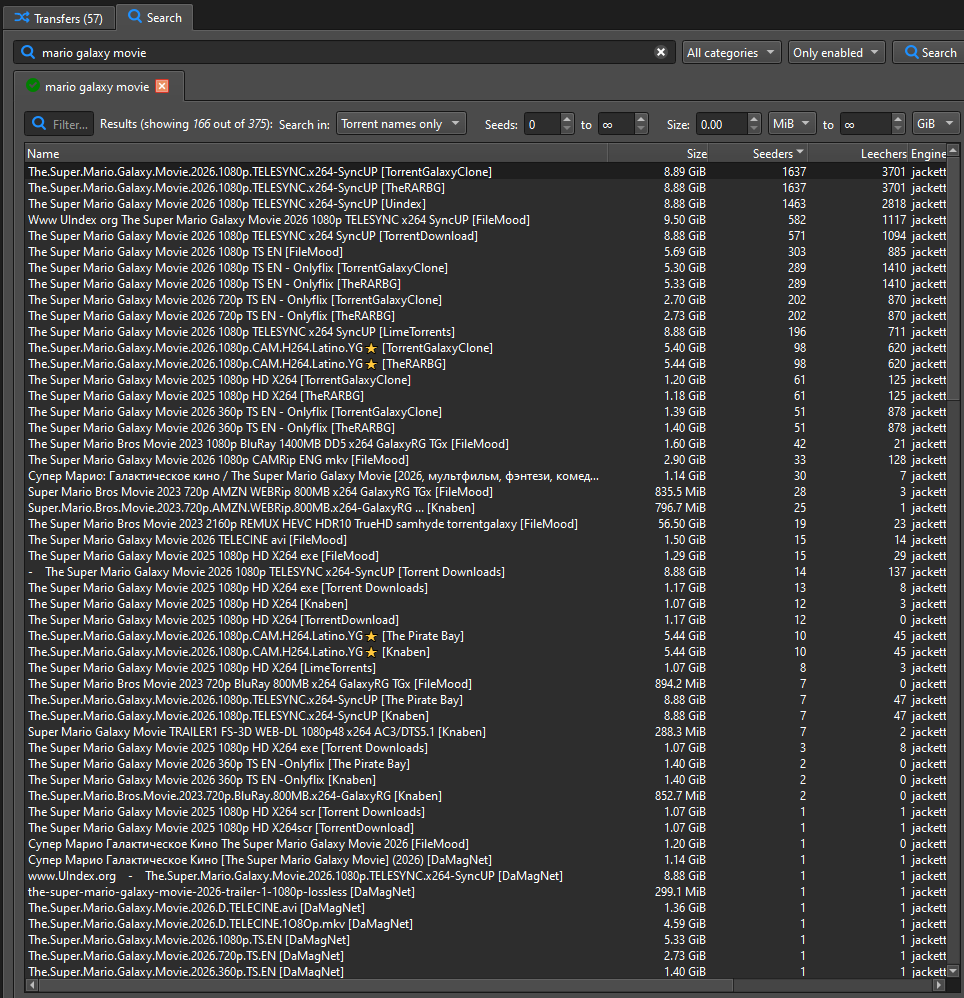Screen dimensions: 964x998
Task: Click the minimum Seeds input showing 0
Action: pos(542,124)
